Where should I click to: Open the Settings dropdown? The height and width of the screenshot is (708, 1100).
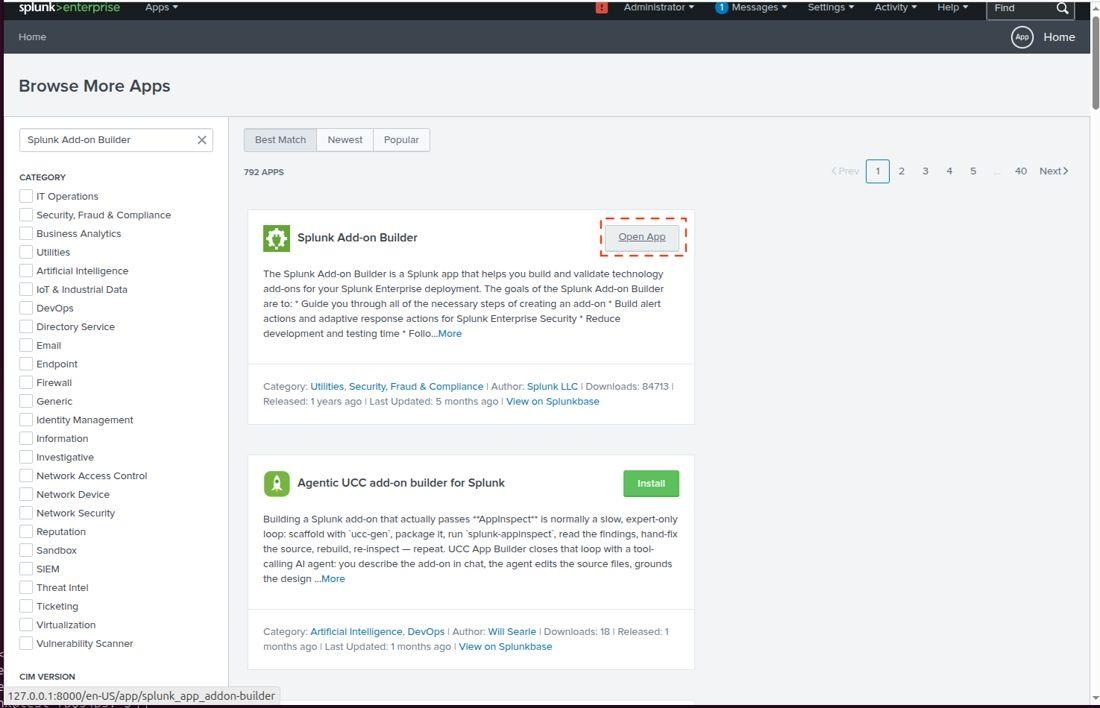pyautogui.click(x=831, y=8)
